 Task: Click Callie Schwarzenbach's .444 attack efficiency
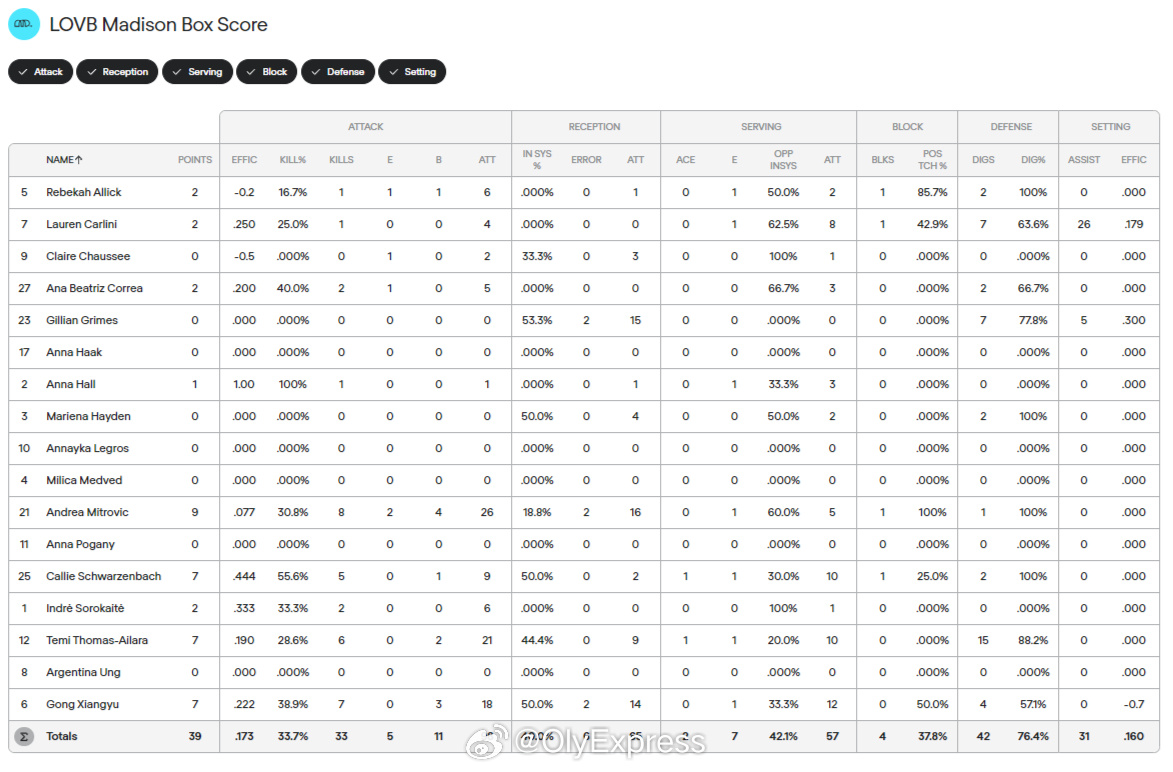[x=244, y=576]
